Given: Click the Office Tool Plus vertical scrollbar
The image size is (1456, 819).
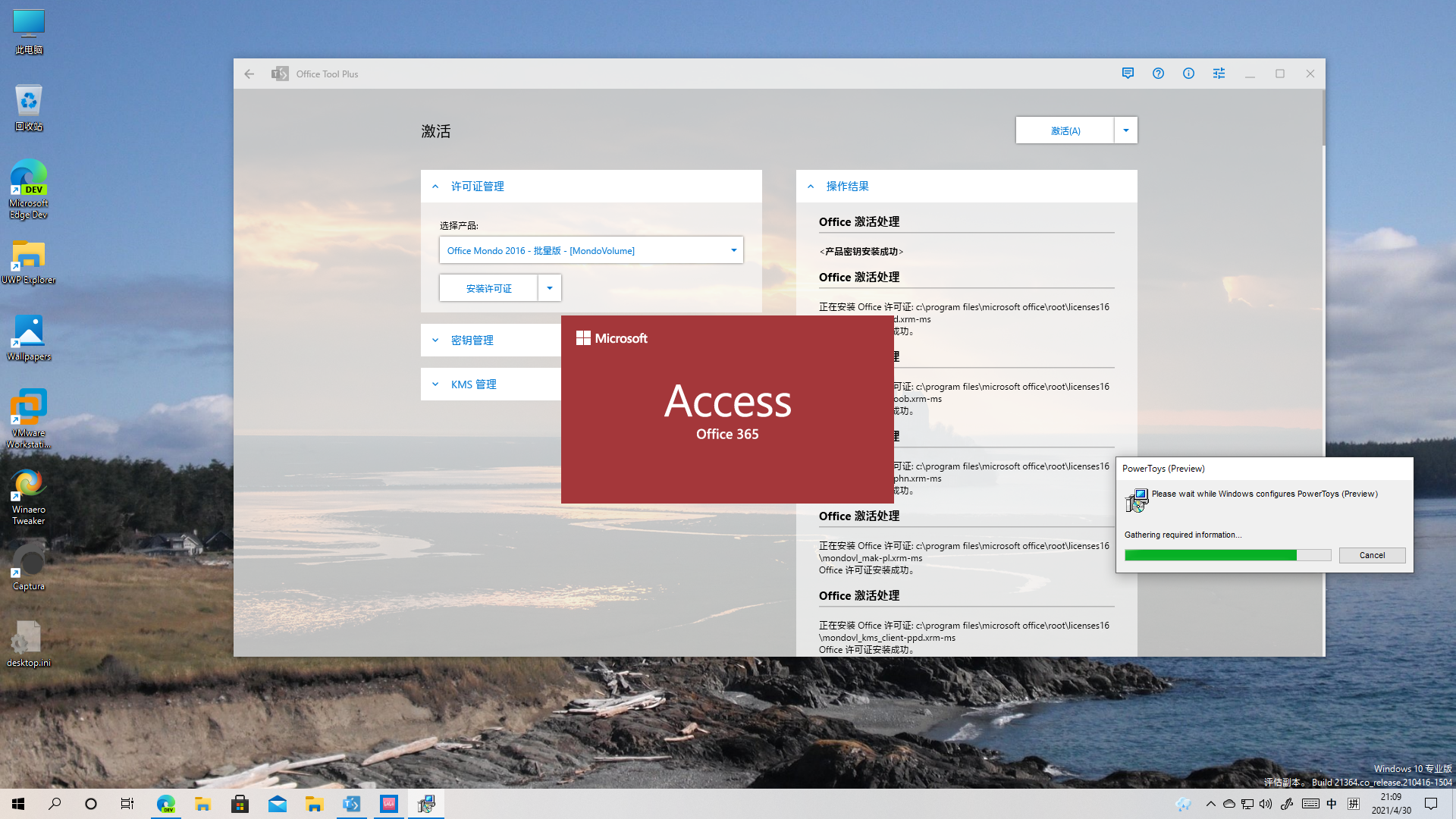Looking at the screenshot, I should click(x=1323, y=118).
